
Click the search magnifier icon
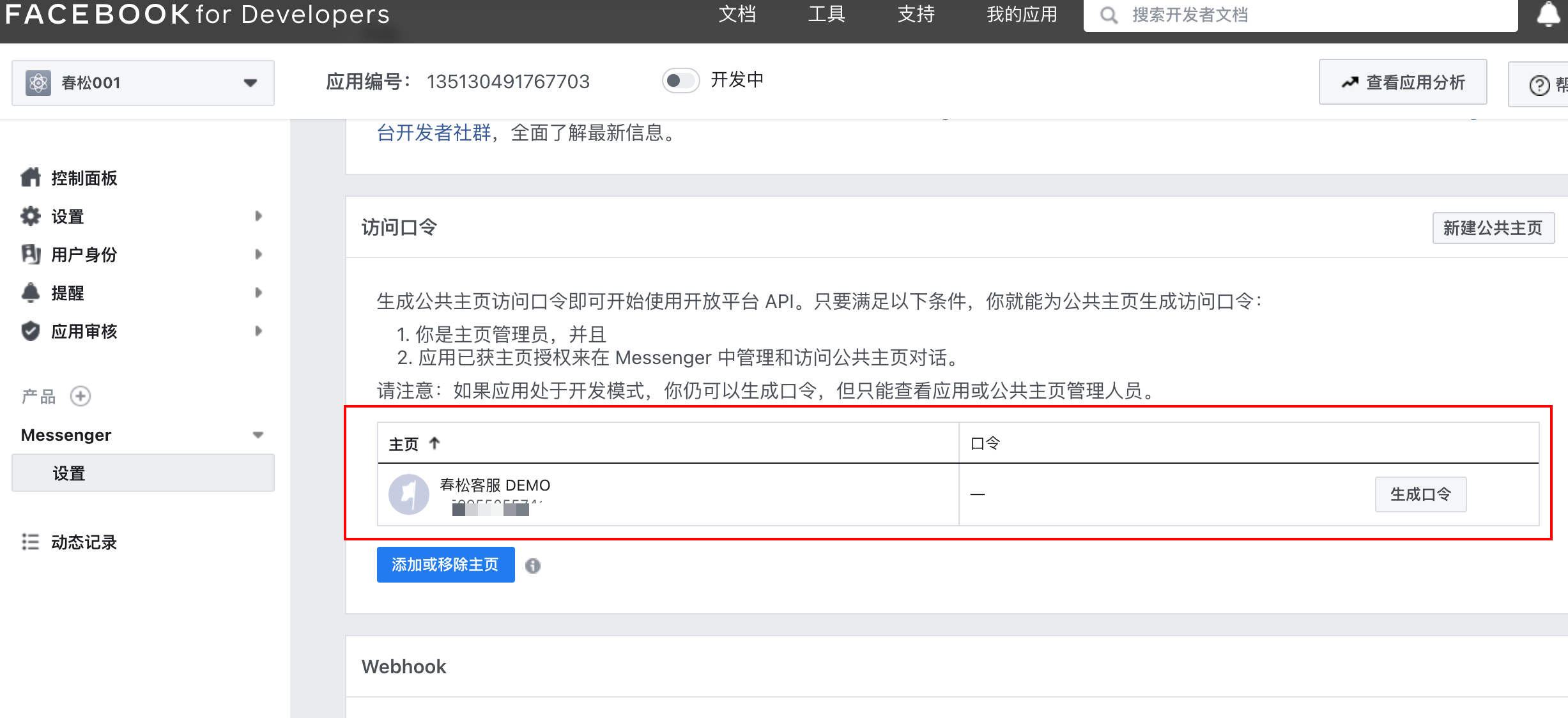1109,15
